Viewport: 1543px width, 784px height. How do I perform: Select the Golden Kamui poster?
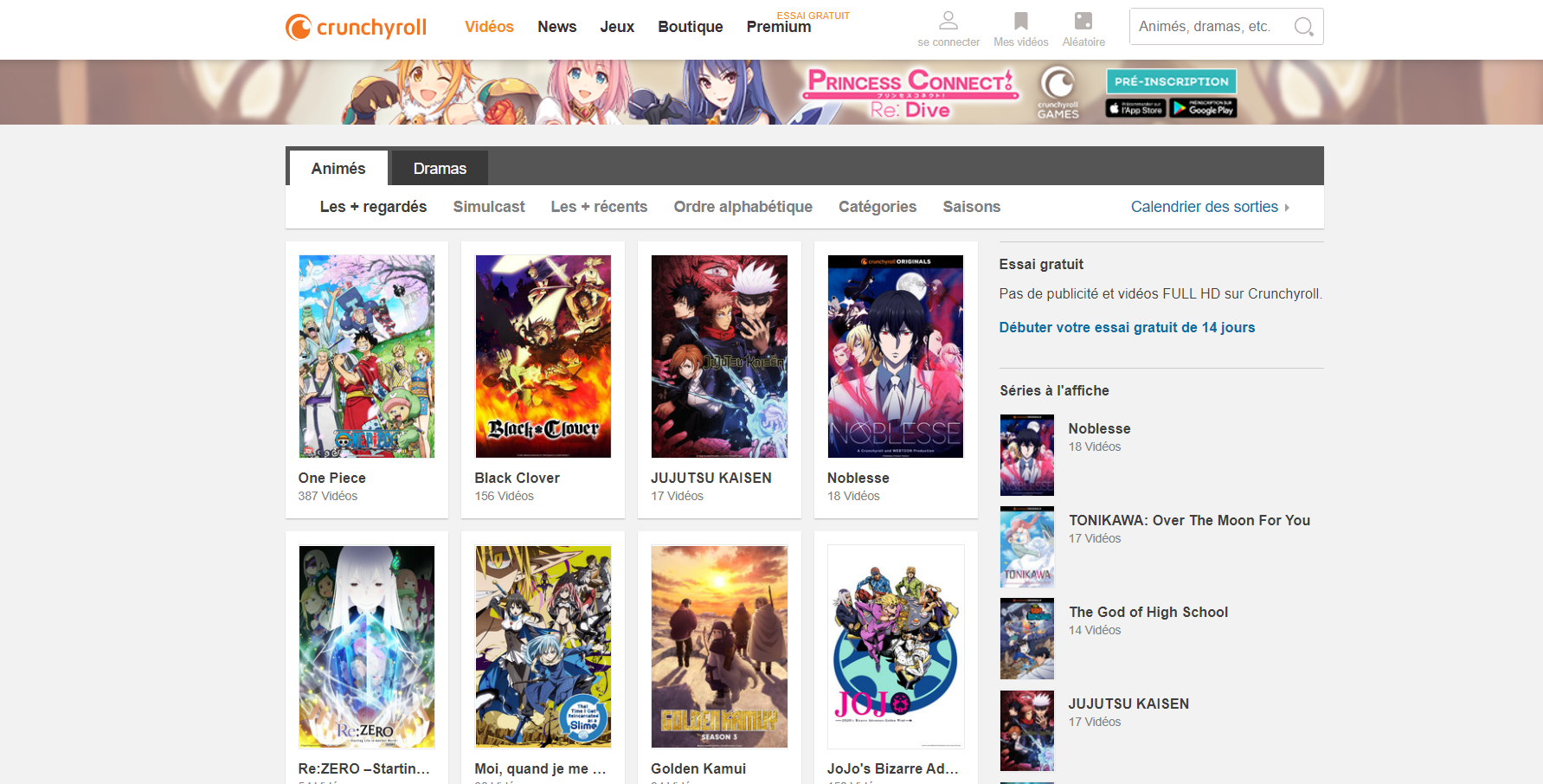pos(719,646)
